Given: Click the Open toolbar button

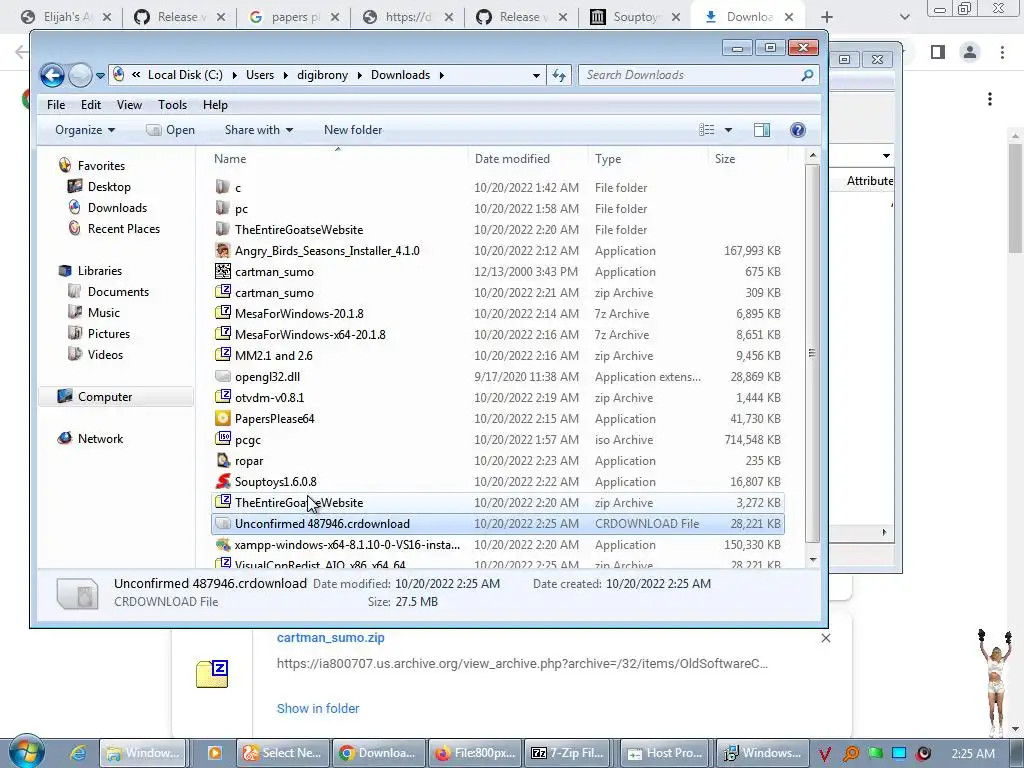Looking at the screenshot, I should click(170, 130).
